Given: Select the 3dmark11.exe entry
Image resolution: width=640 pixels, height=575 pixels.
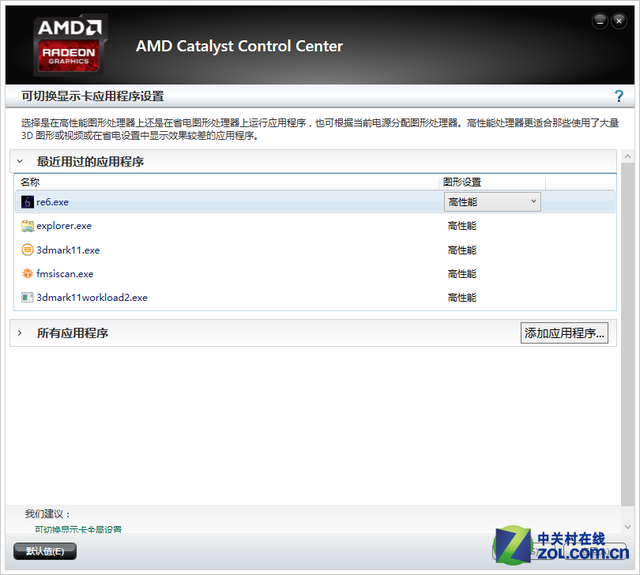Looking at the screenshot, I should click(x=68, y=250).
